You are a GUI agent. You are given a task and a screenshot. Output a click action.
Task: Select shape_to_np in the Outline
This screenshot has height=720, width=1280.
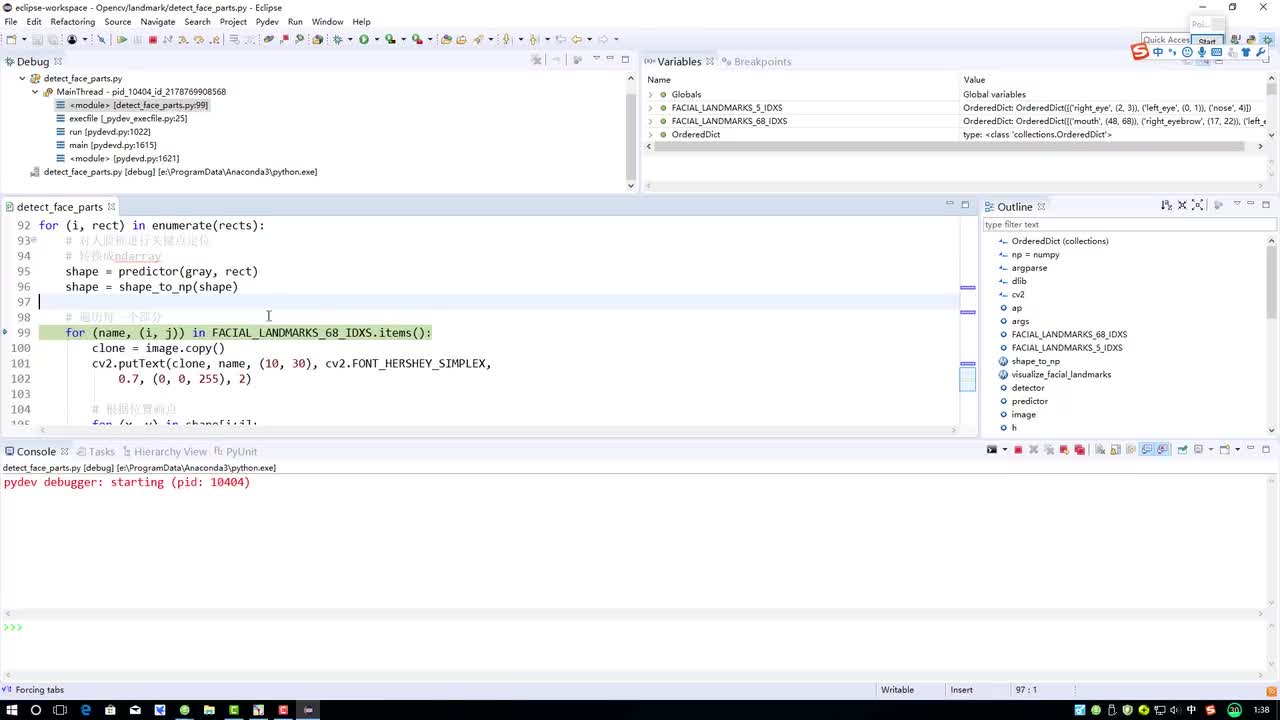(x=1036, y=361)
